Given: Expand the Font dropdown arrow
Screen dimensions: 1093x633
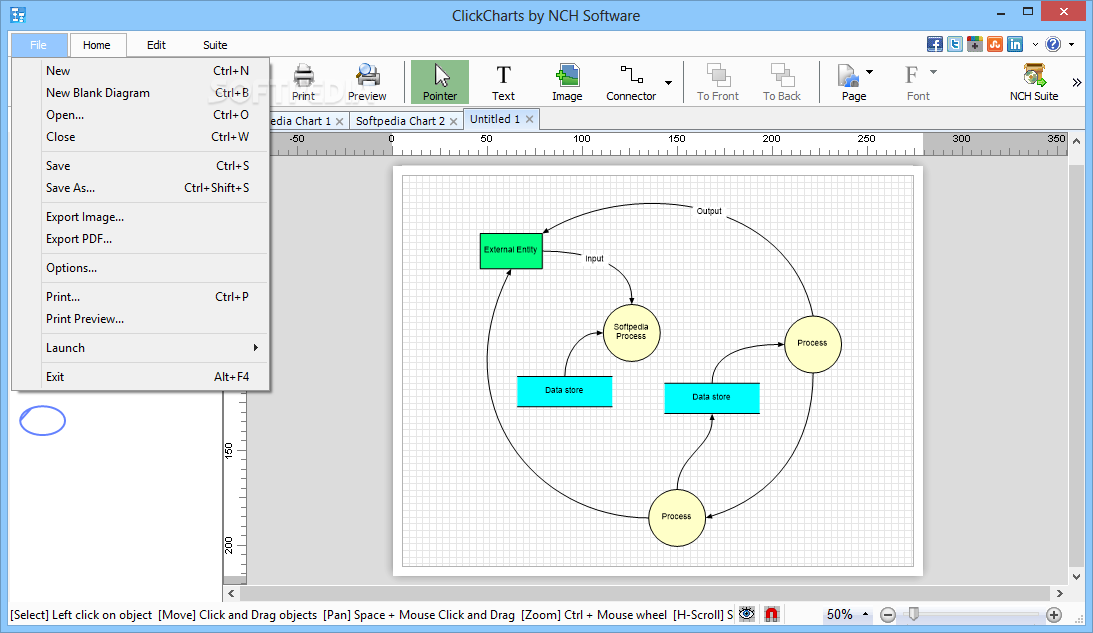Looking at the screenshot, I should point(933,72).
